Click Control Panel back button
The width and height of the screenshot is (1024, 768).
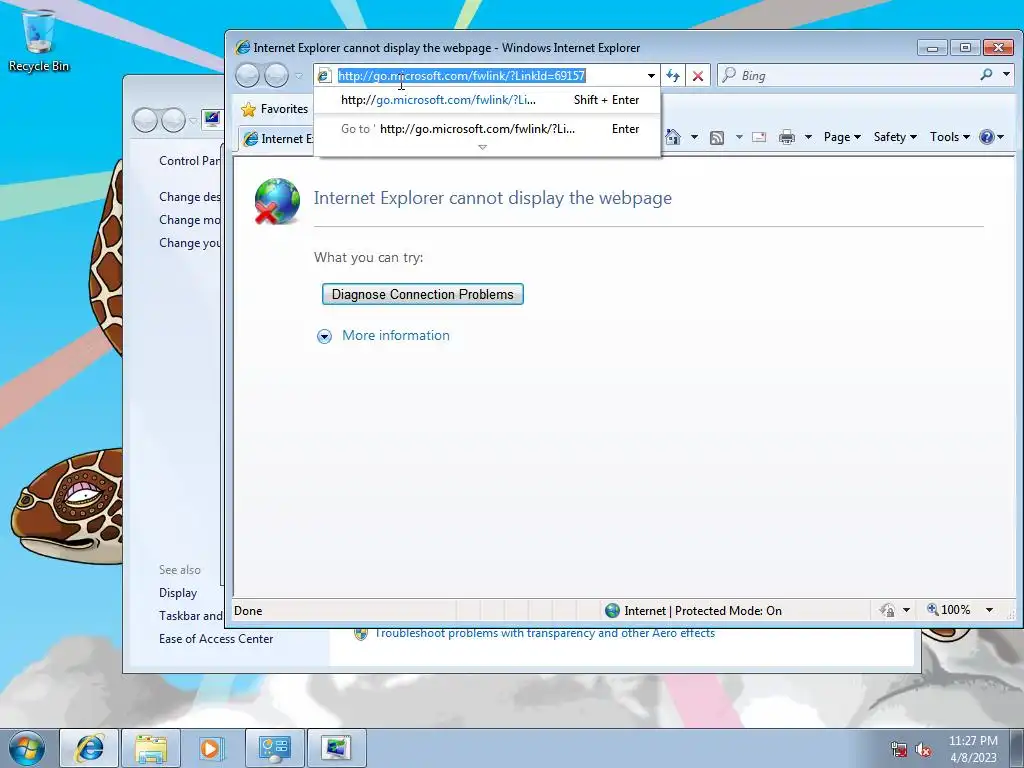pos(145,120)
